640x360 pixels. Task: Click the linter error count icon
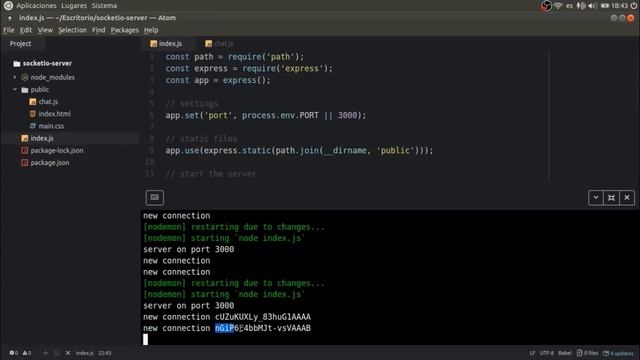[13, 353]
